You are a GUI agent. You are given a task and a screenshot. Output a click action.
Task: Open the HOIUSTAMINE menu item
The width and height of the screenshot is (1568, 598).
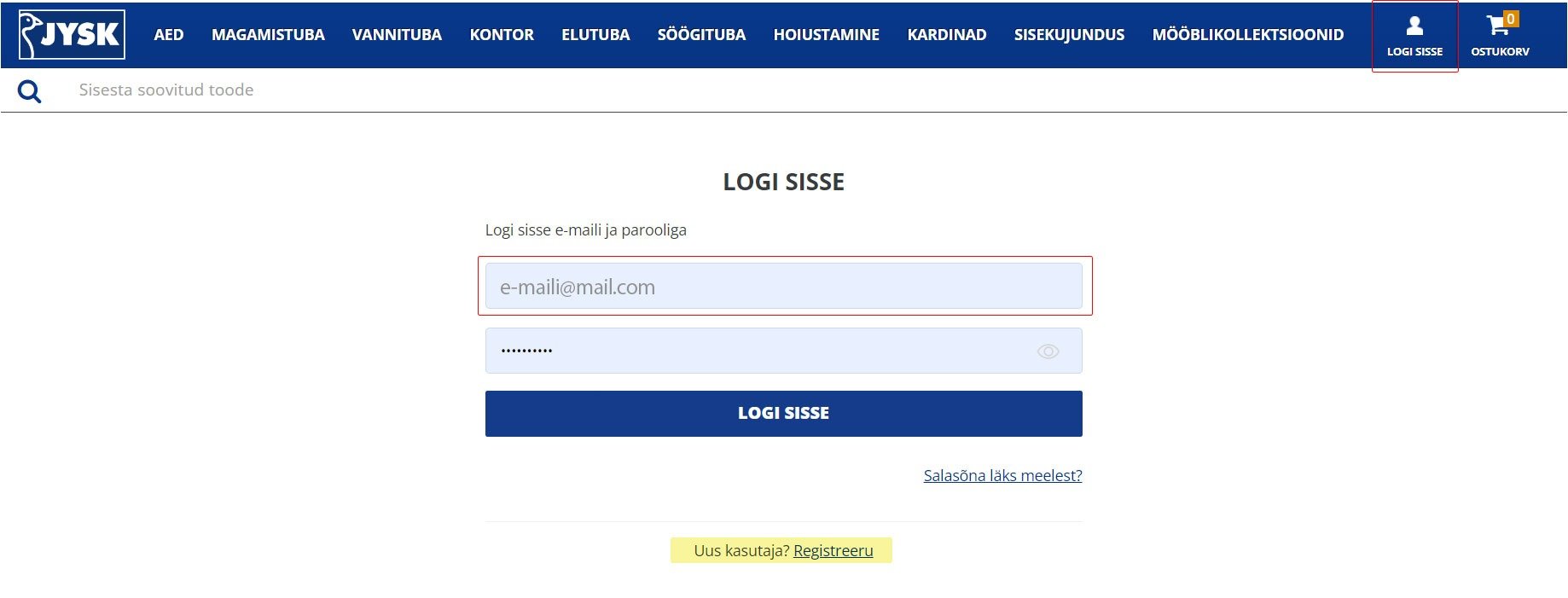826,35
